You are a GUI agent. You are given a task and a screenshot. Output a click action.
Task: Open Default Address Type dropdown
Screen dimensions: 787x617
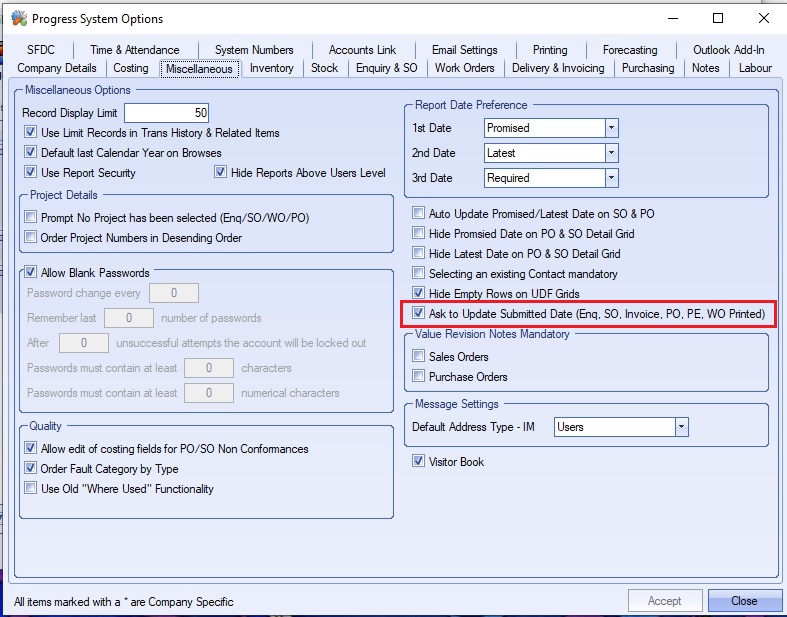[681, 427]
